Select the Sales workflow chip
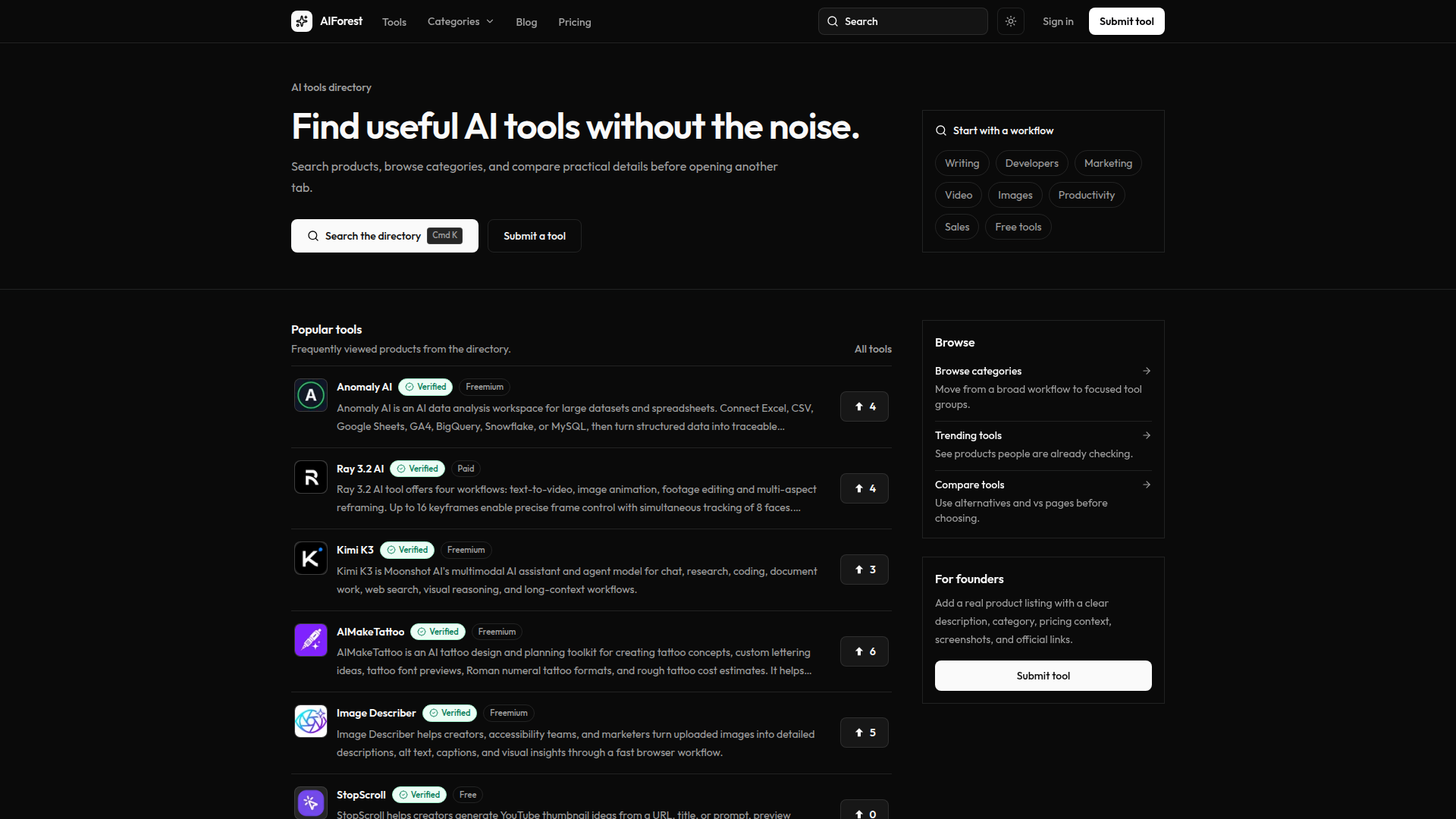The height and width of the screenshot is (819, 1456). tap(957, 227)
